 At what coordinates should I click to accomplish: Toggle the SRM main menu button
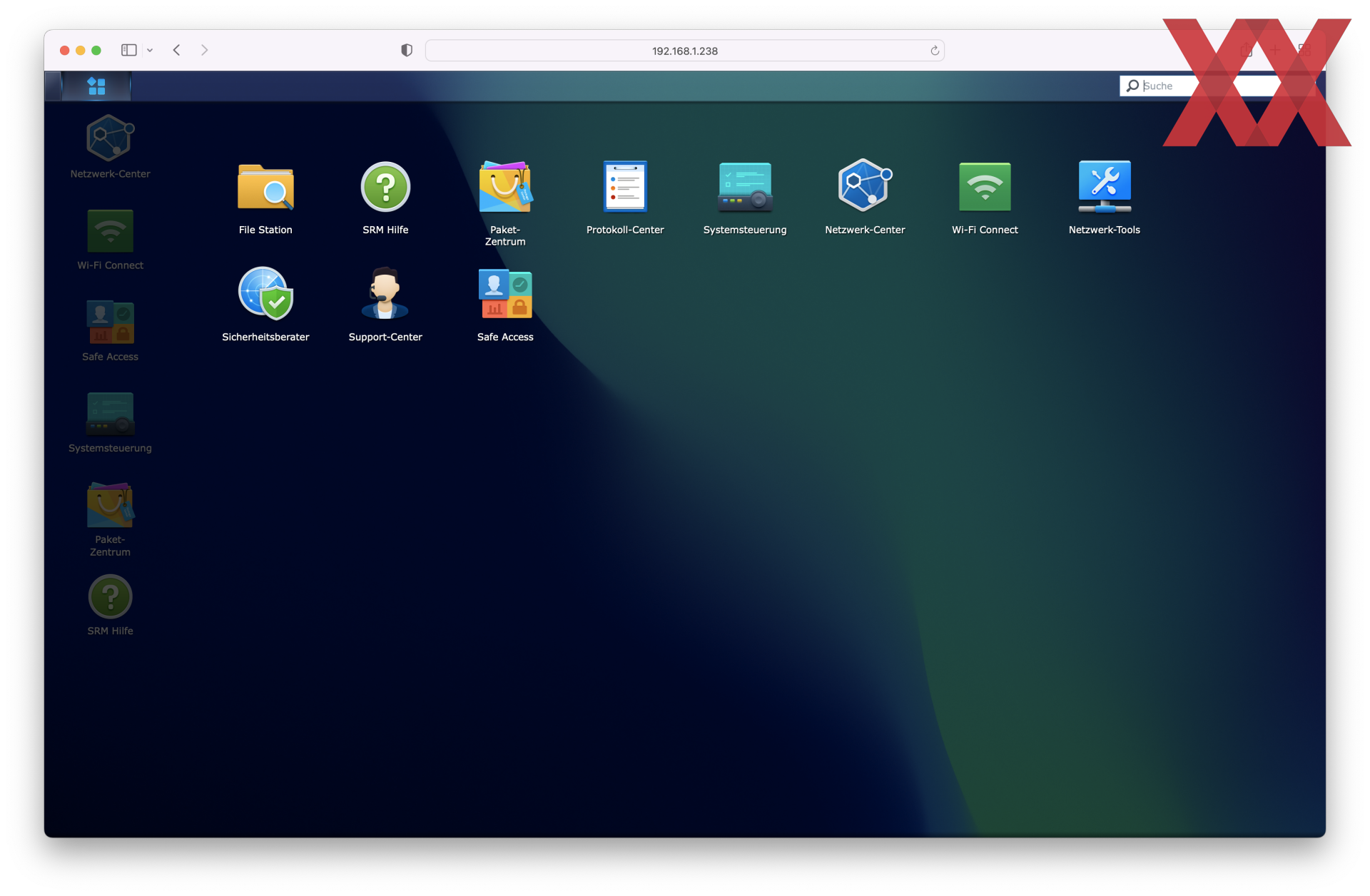96,86
